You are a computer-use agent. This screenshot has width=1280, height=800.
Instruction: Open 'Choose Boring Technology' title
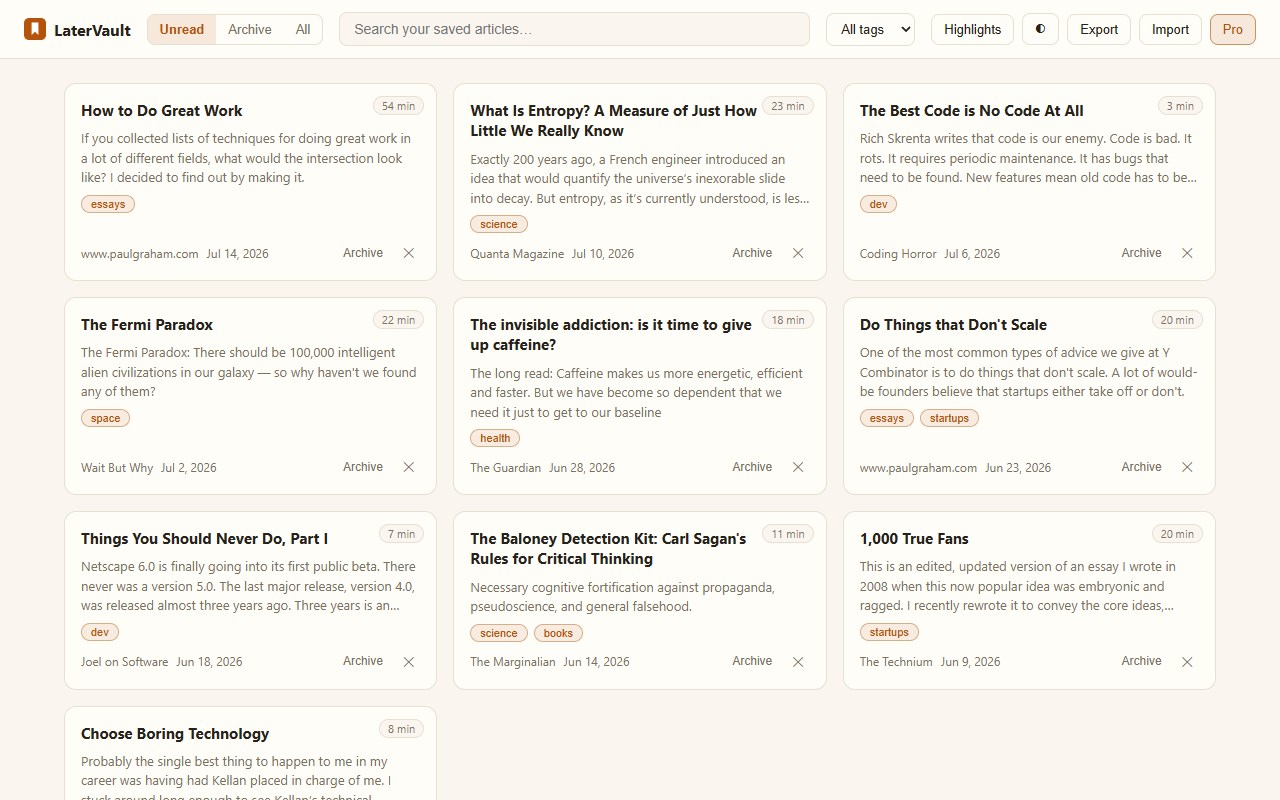(175, 734)
